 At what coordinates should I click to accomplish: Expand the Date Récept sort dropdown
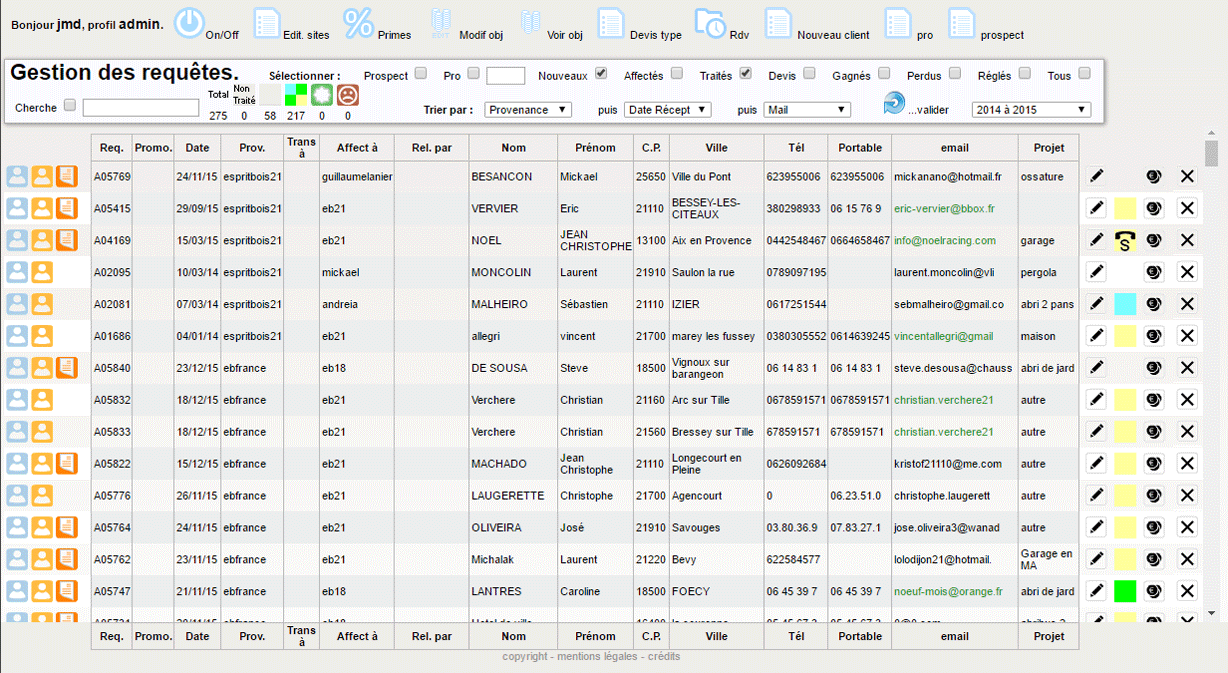(x=667, y=110)
